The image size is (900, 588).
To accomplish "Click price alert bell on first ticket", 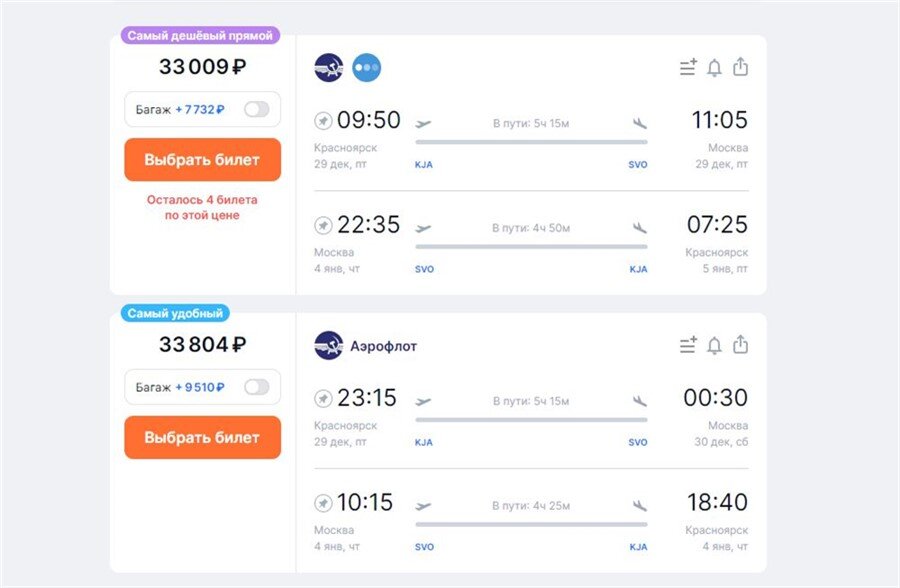I will 714,68.
